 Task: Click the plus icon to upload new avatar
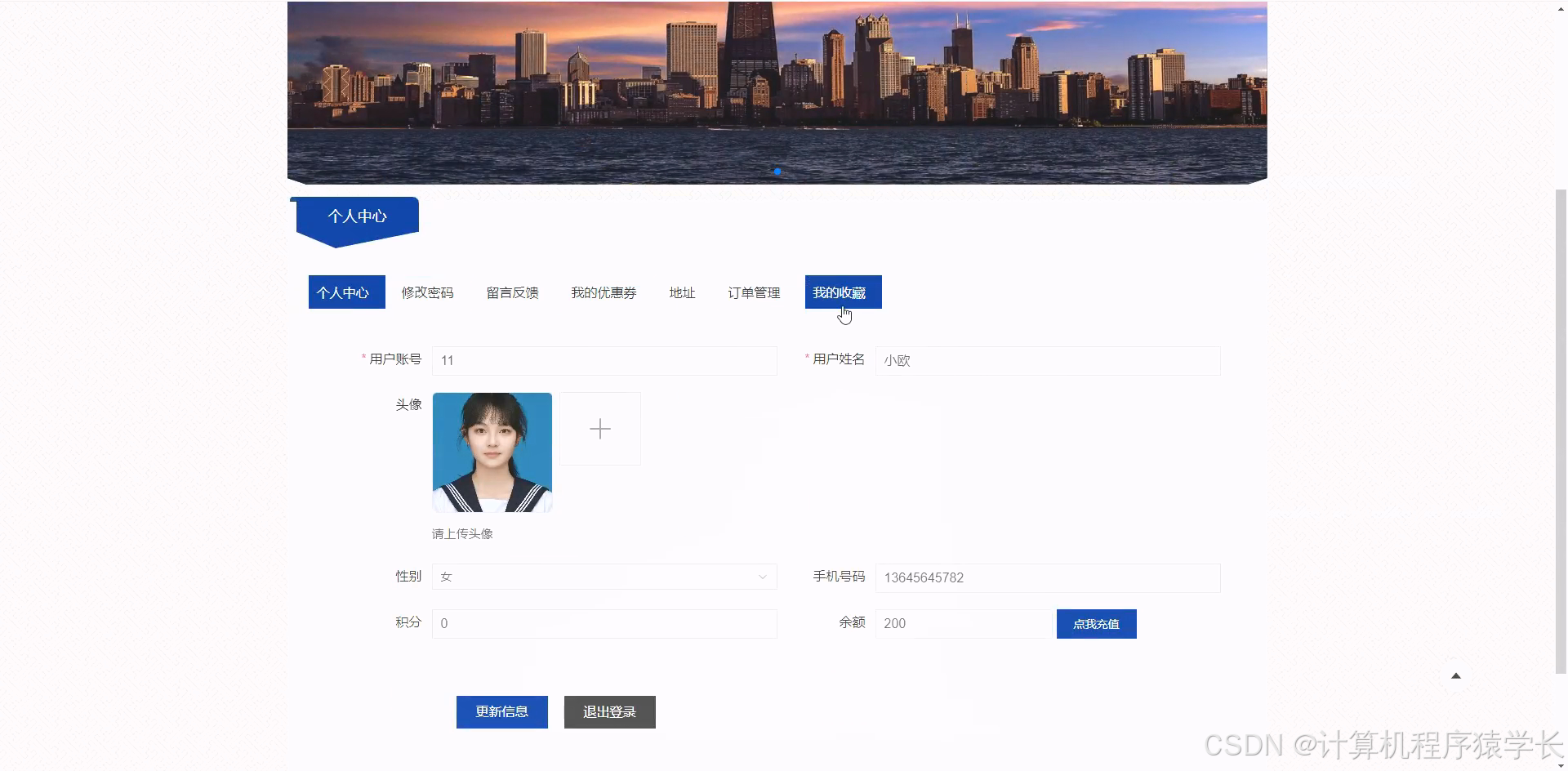coord(600,428)
